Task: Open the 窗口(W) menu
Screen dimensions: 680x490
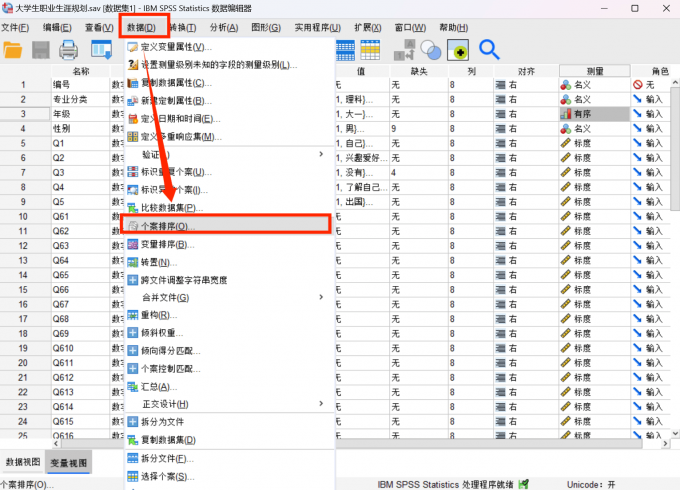Action: (x=410, y=28)
